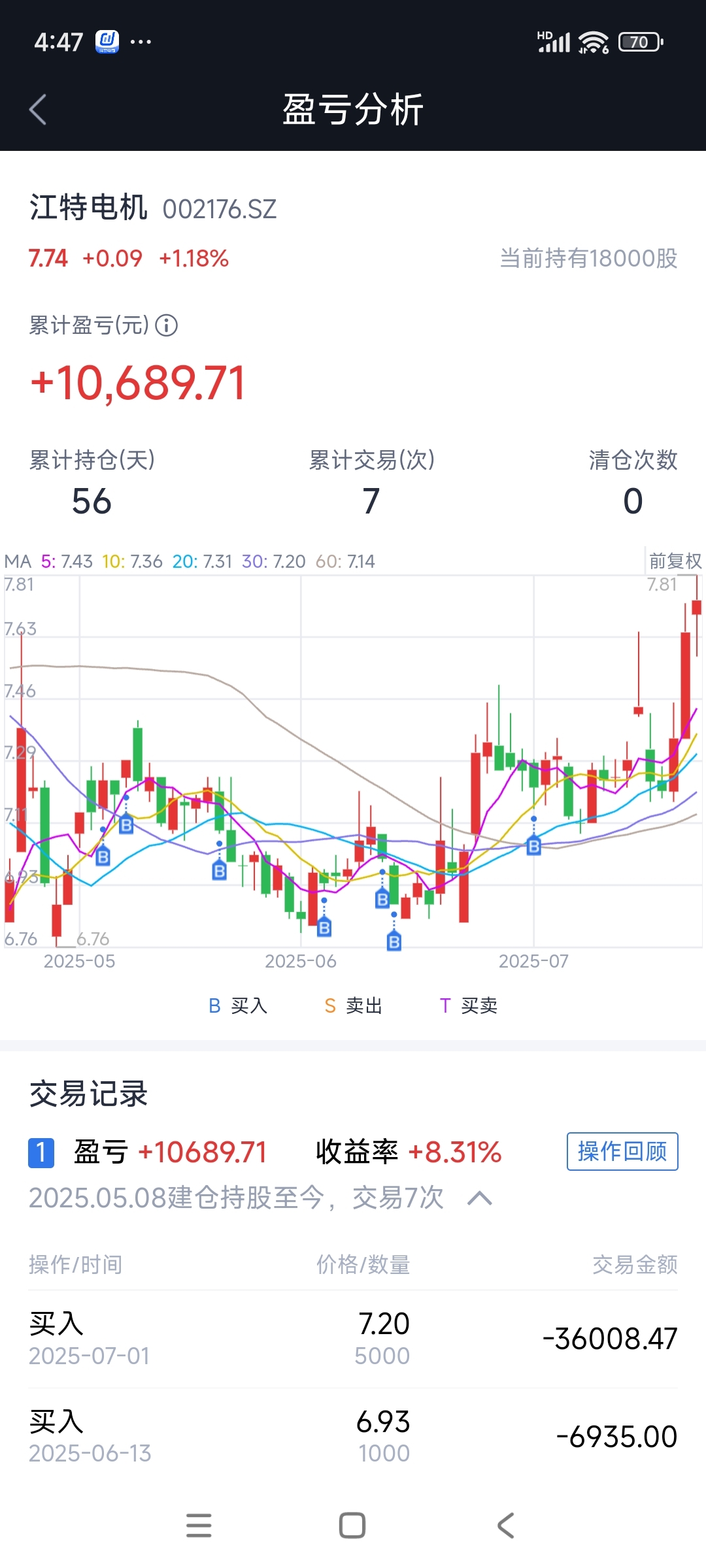Tap the back arrow in header
This screenshot has width=706, height=1568.
tap(38, 109)
